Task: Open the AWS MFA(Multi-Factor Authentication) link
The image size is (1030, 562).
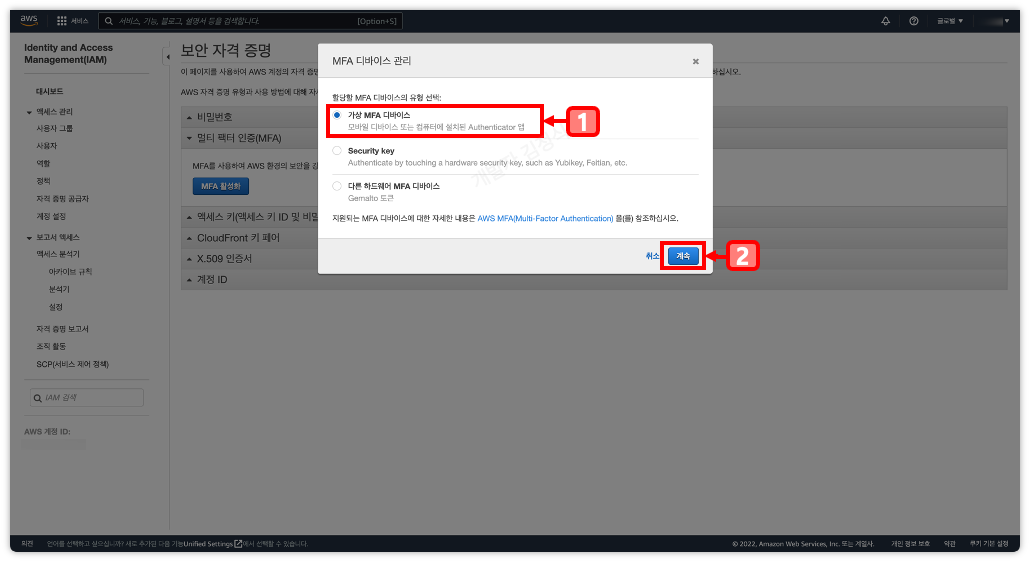Action: (x=545, y=219)
